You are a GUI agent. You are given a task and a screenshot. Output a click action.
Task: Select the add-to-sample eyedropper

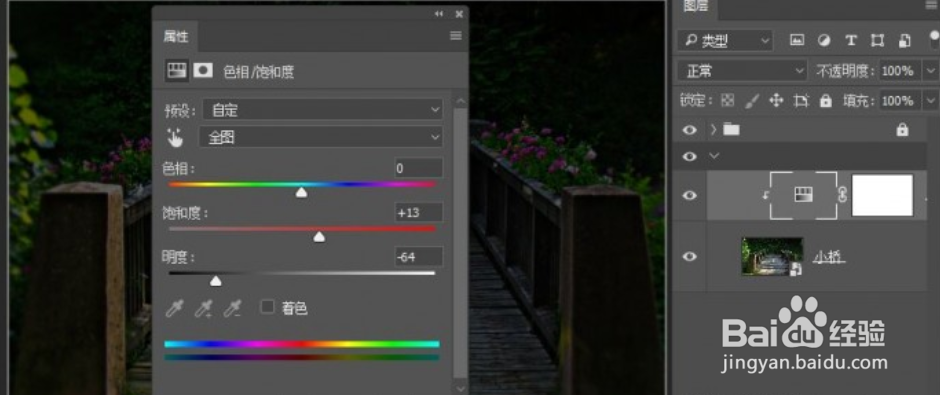tap(203, 308)
